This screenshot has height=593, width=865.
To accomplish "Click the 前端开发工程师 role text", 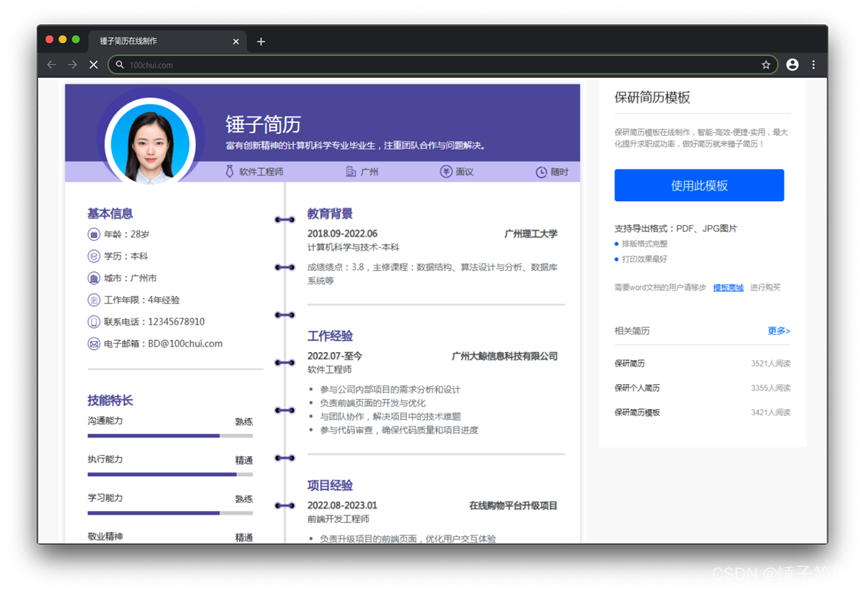I will point(338,519).
